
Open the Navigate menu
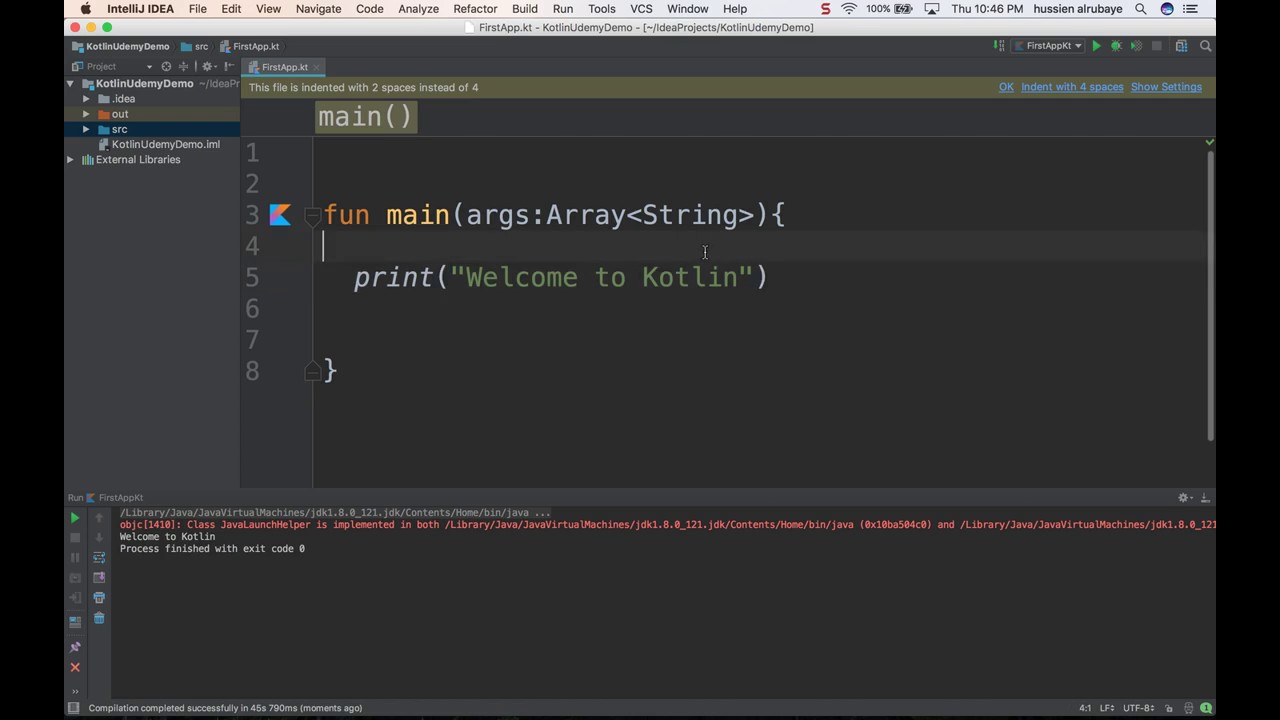tap(318, 9)
